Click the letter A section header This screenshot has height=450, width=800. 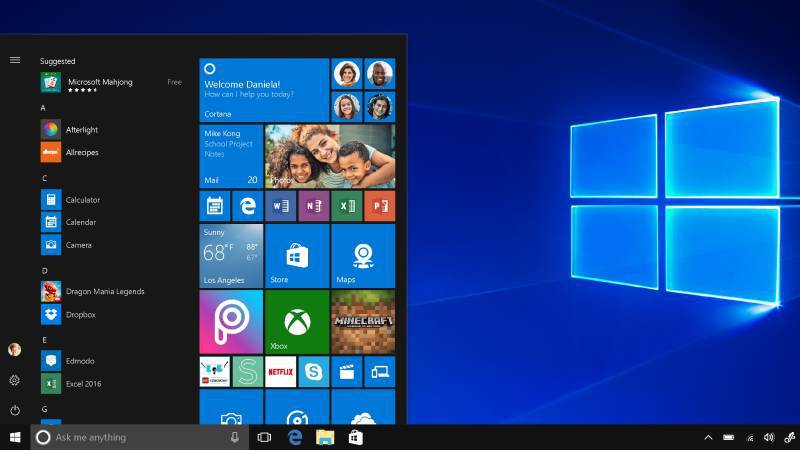43,108
